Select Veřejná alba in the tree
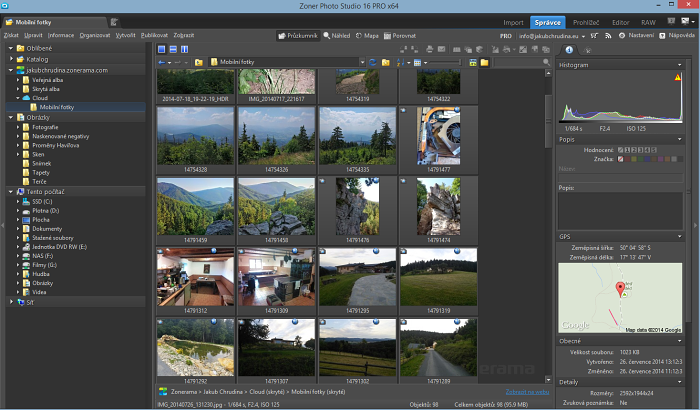This screenshot has height=410, width=700. 47,80
